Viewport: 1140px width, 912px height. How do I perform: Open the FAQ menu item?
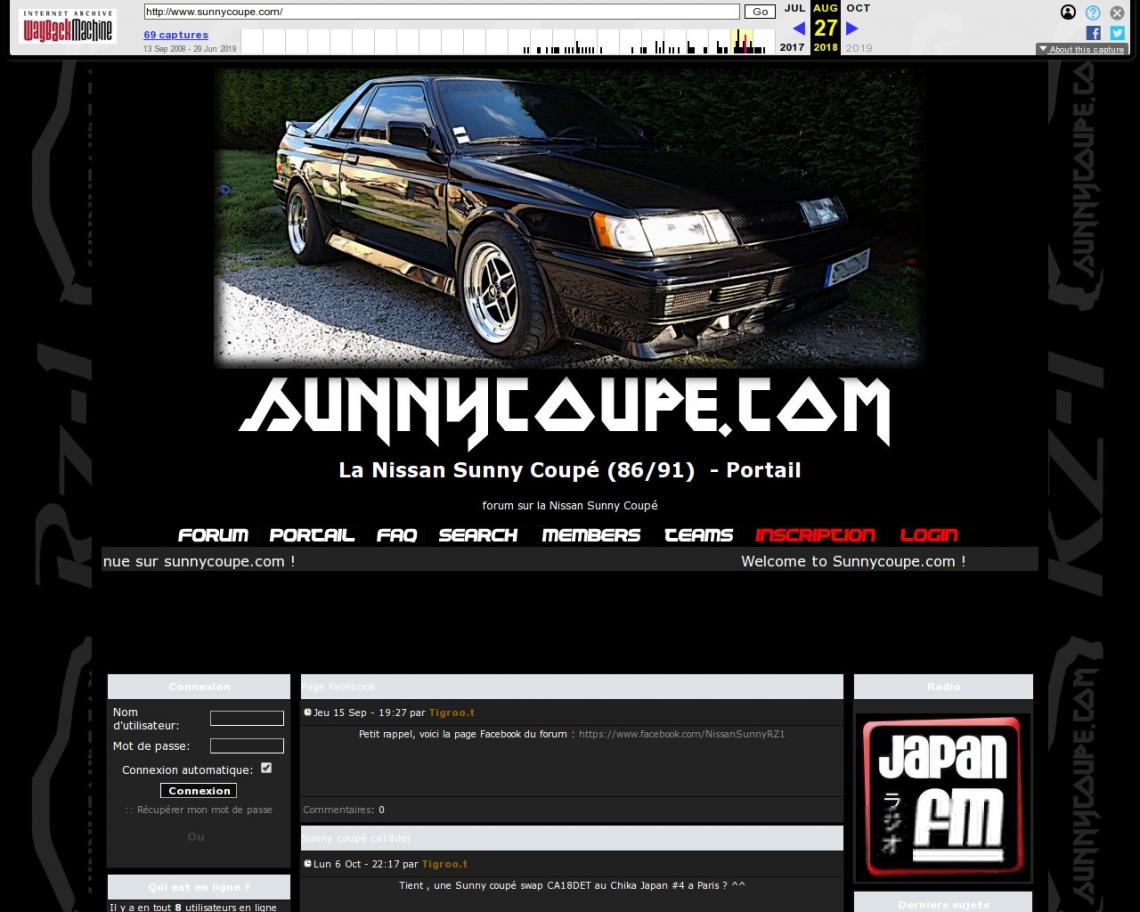(x=397, y=535)
